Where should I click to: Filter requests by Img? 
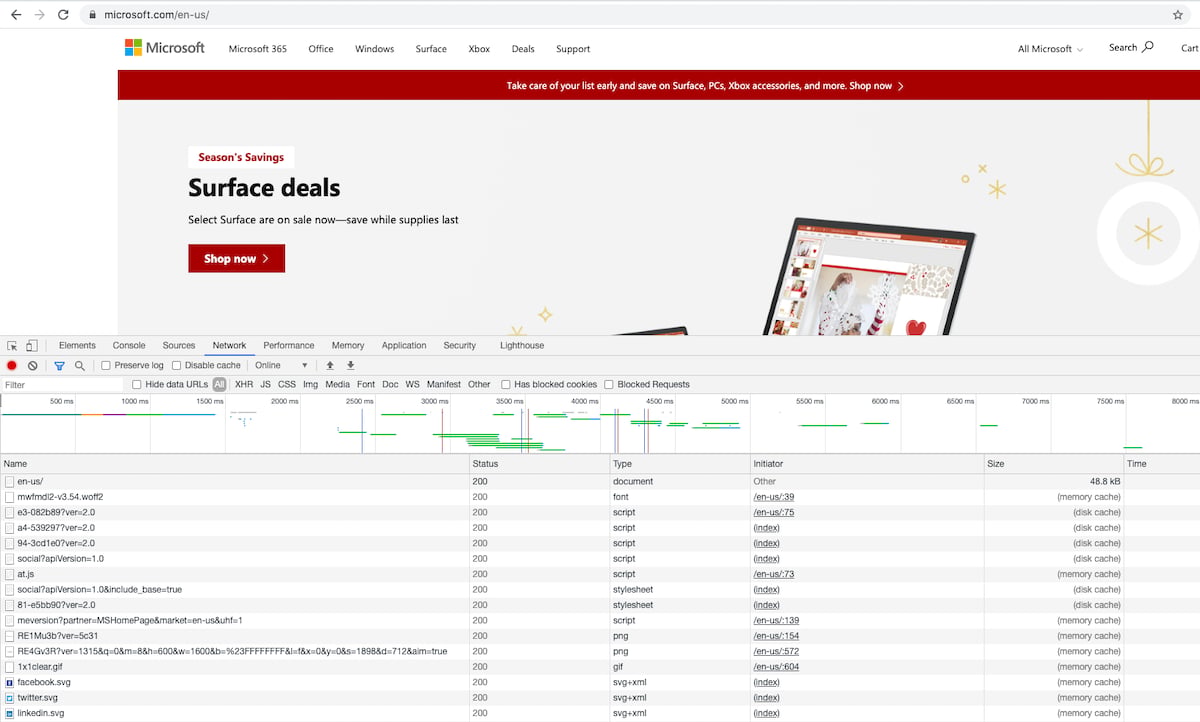310,384
